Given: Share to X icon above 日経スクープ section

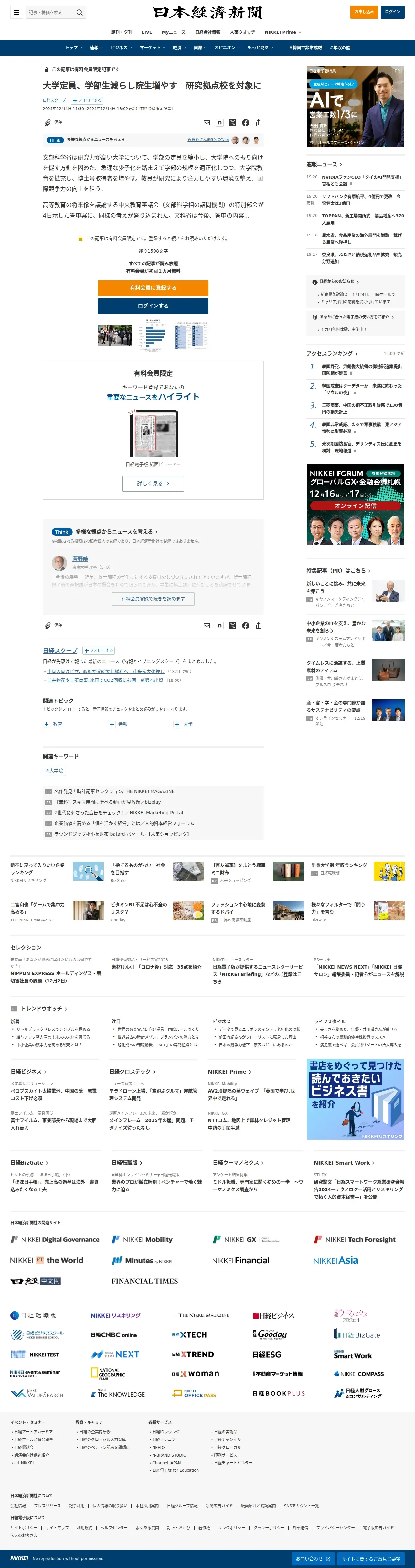Looking at the screenshot, I should tap(232, 626).
